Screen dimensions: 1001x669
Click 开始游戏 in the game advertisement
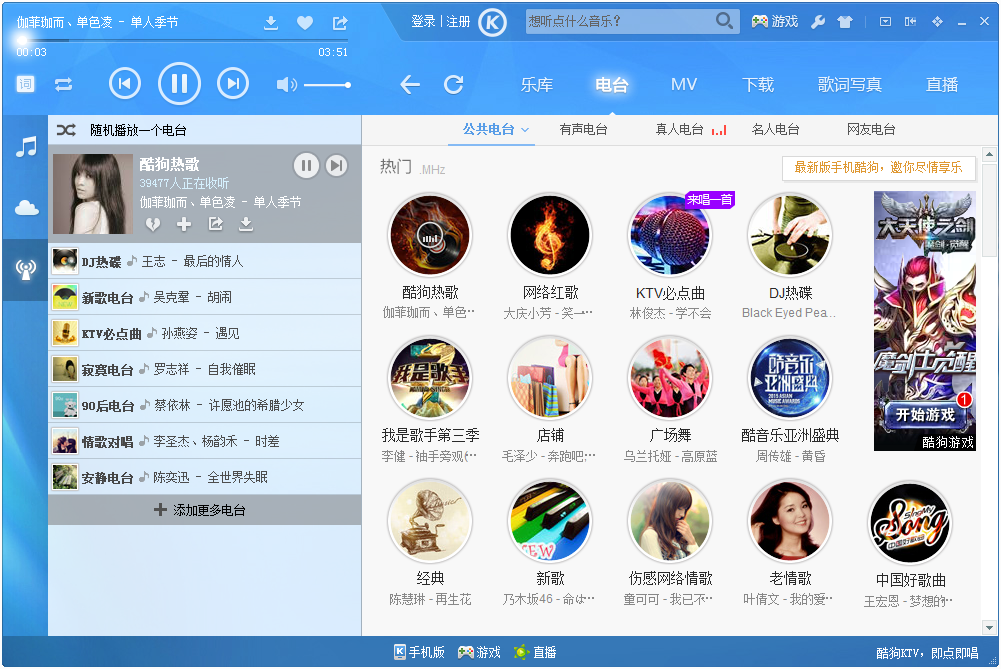click(x=926, y=415)
